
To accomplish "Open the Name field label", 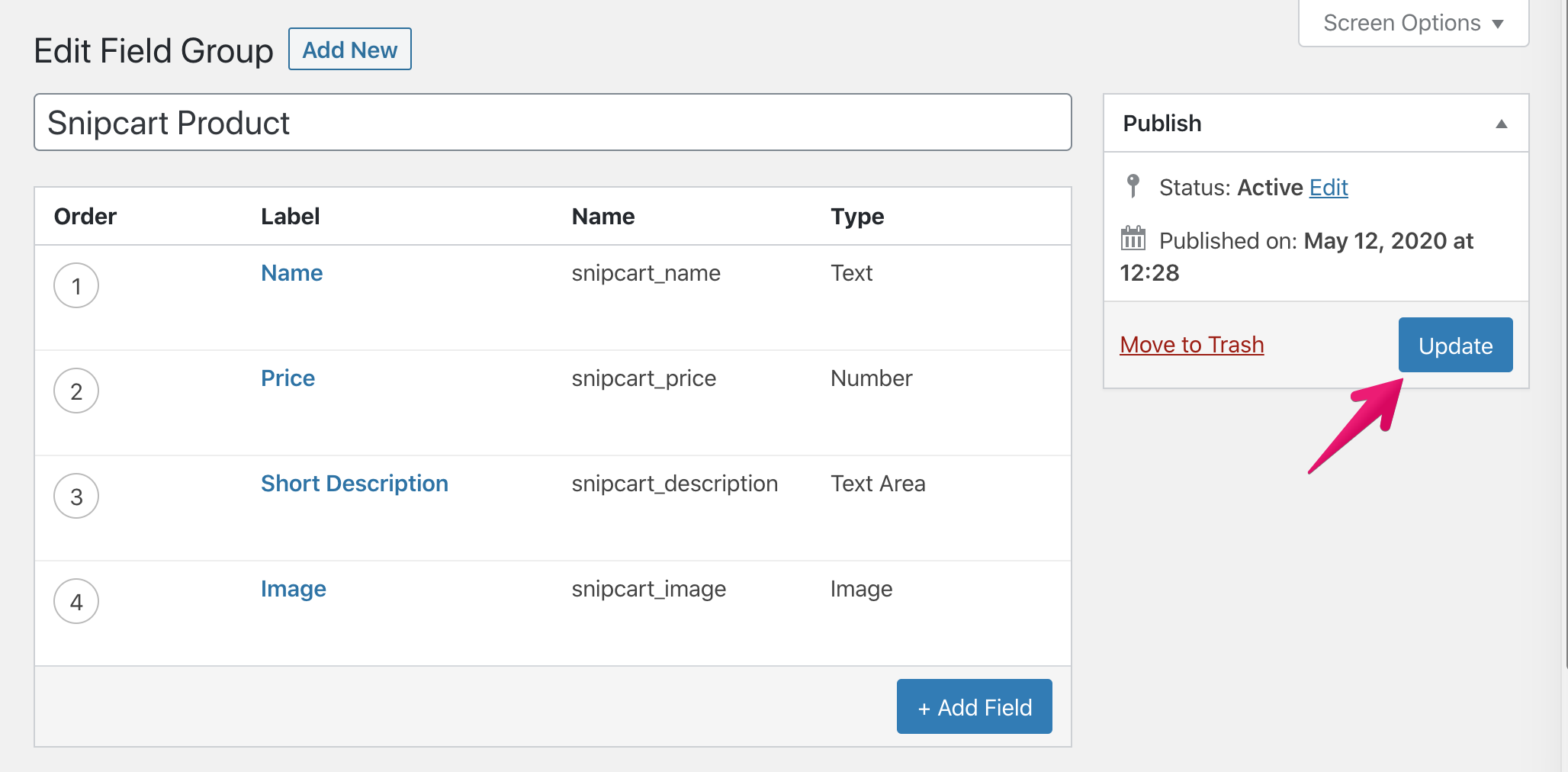I will (x=291, y=273).
